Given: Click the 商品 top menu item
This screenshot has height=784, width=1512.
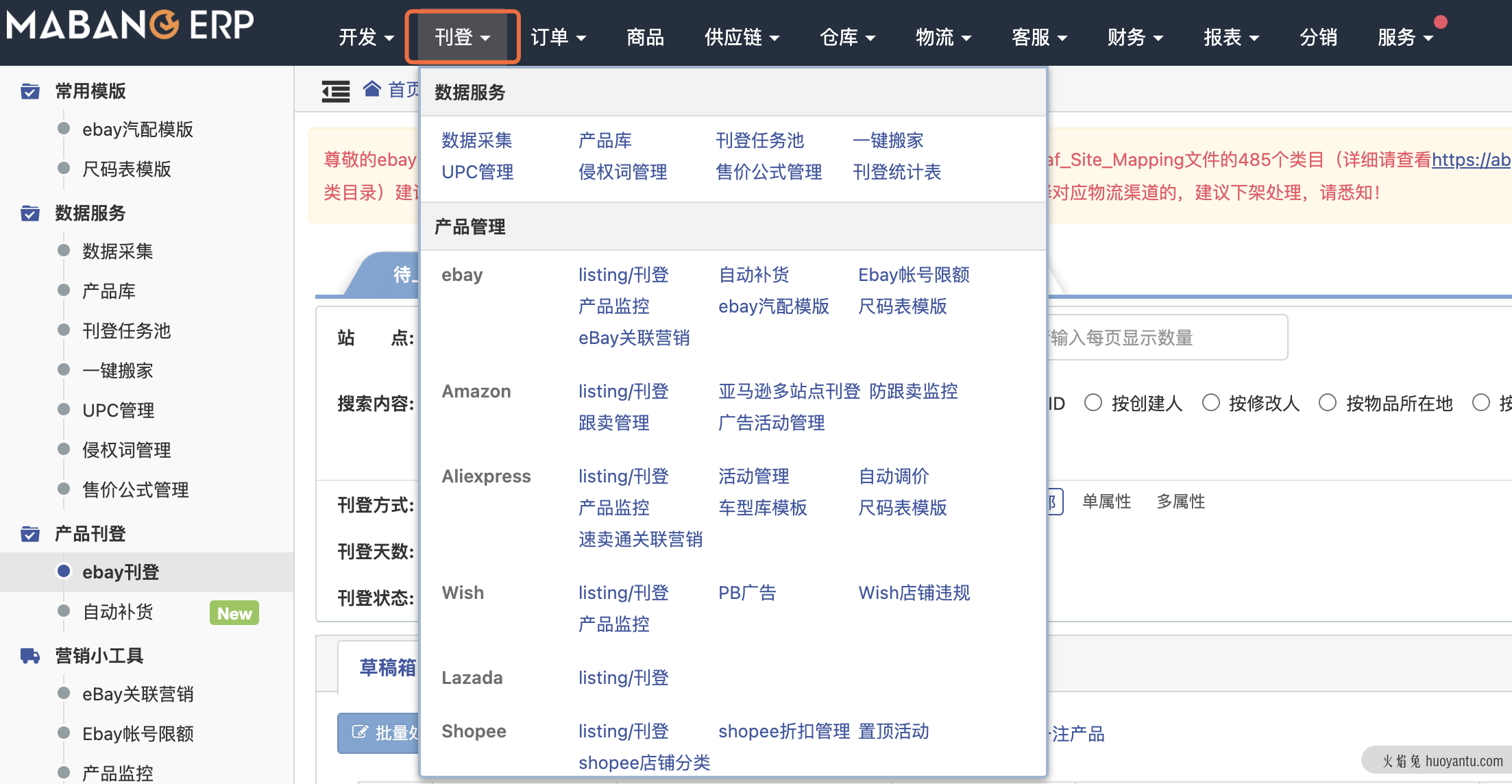Looking at the screenshot, I should click(645, 38).
